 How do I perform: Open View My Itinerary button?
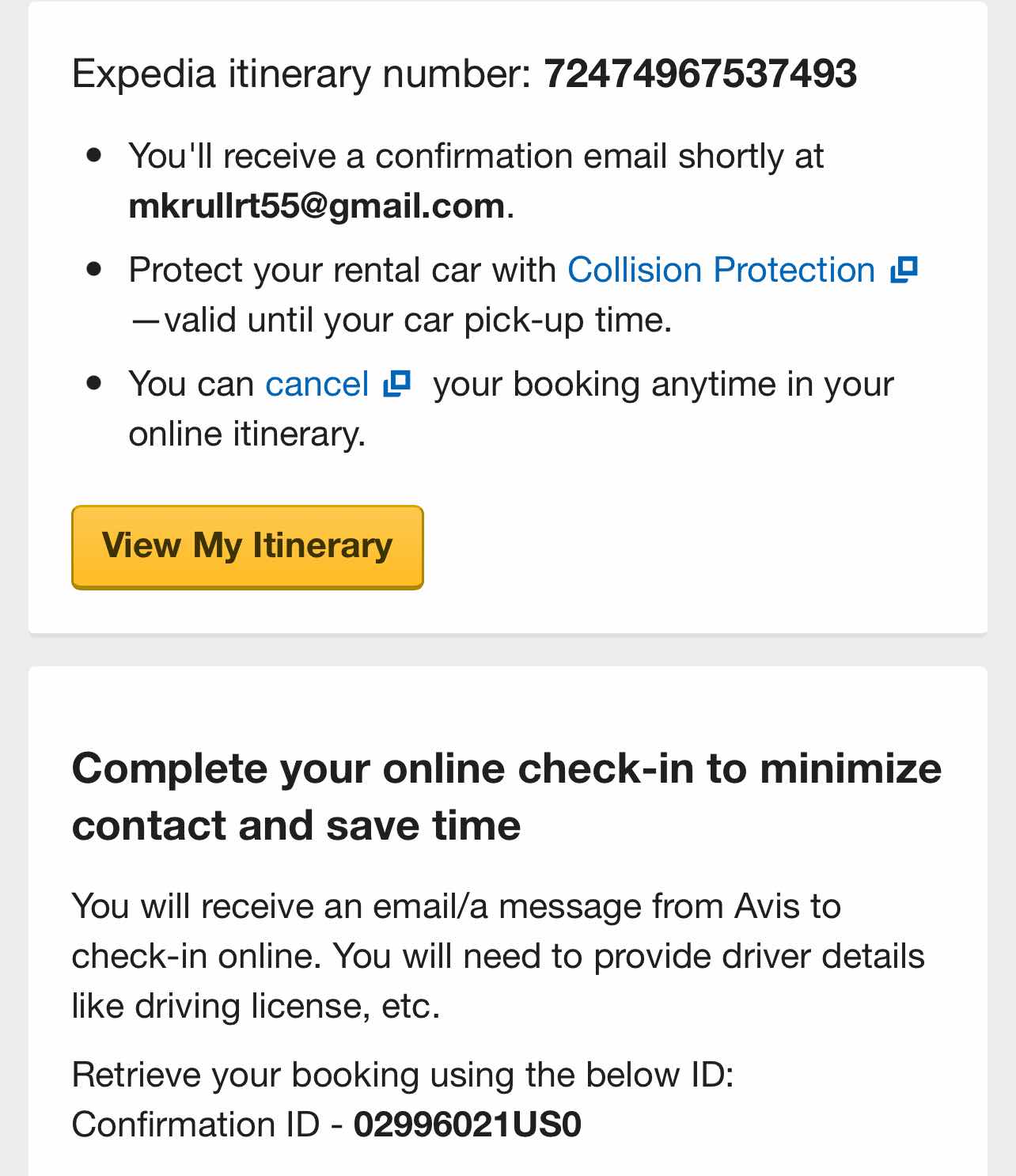pyautogui.click(x=248, y=548)
